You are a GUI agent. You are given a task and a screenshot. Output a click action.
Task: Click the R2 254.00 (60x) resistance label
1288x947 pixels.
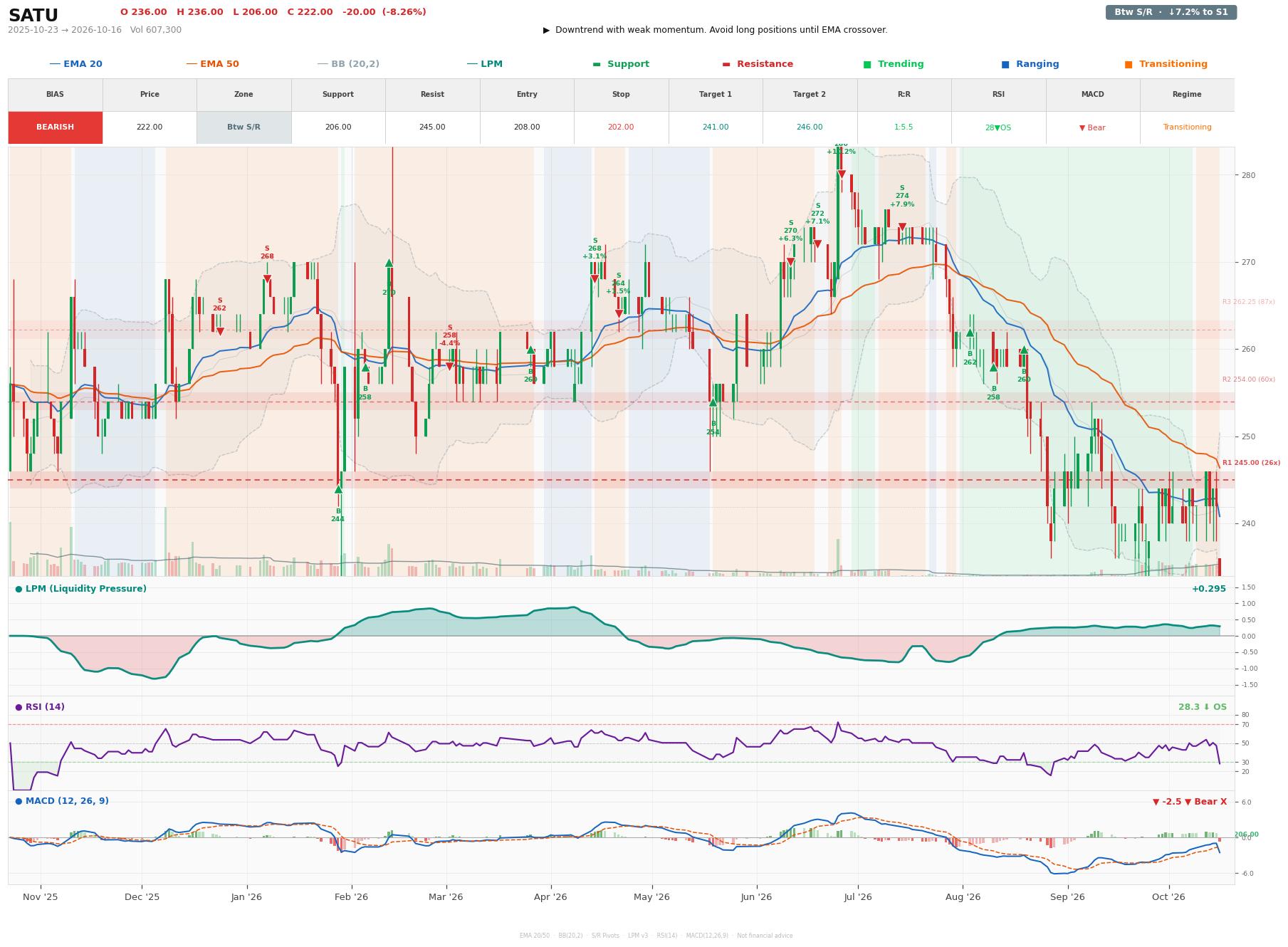coord(1248,380)
